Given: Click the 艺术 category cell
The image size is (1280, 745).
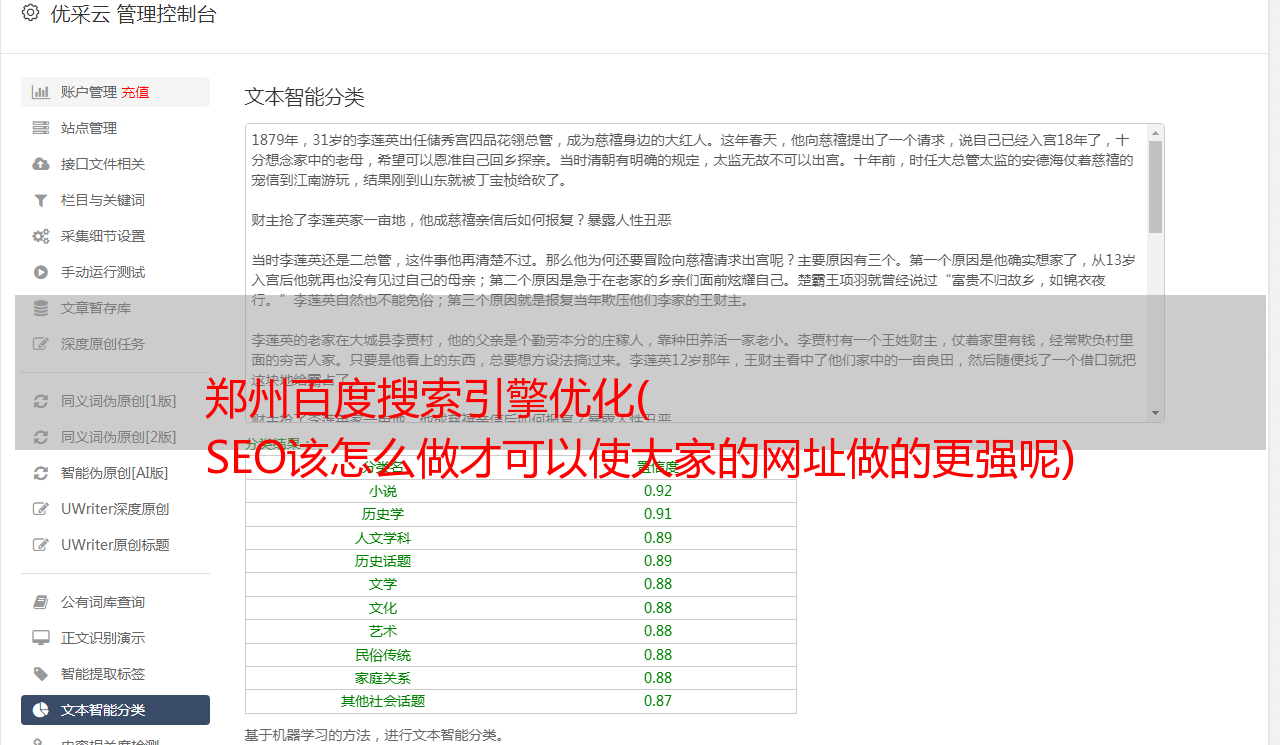Looking at the screenshot, I should pos(383,631).
